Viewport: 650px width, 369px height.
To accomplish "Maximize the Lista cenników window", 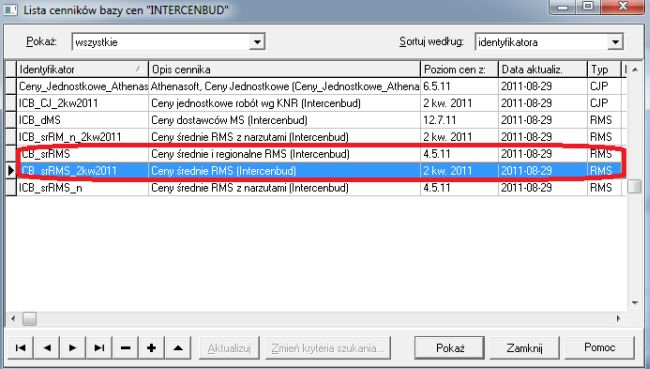I will coord(587,7).
